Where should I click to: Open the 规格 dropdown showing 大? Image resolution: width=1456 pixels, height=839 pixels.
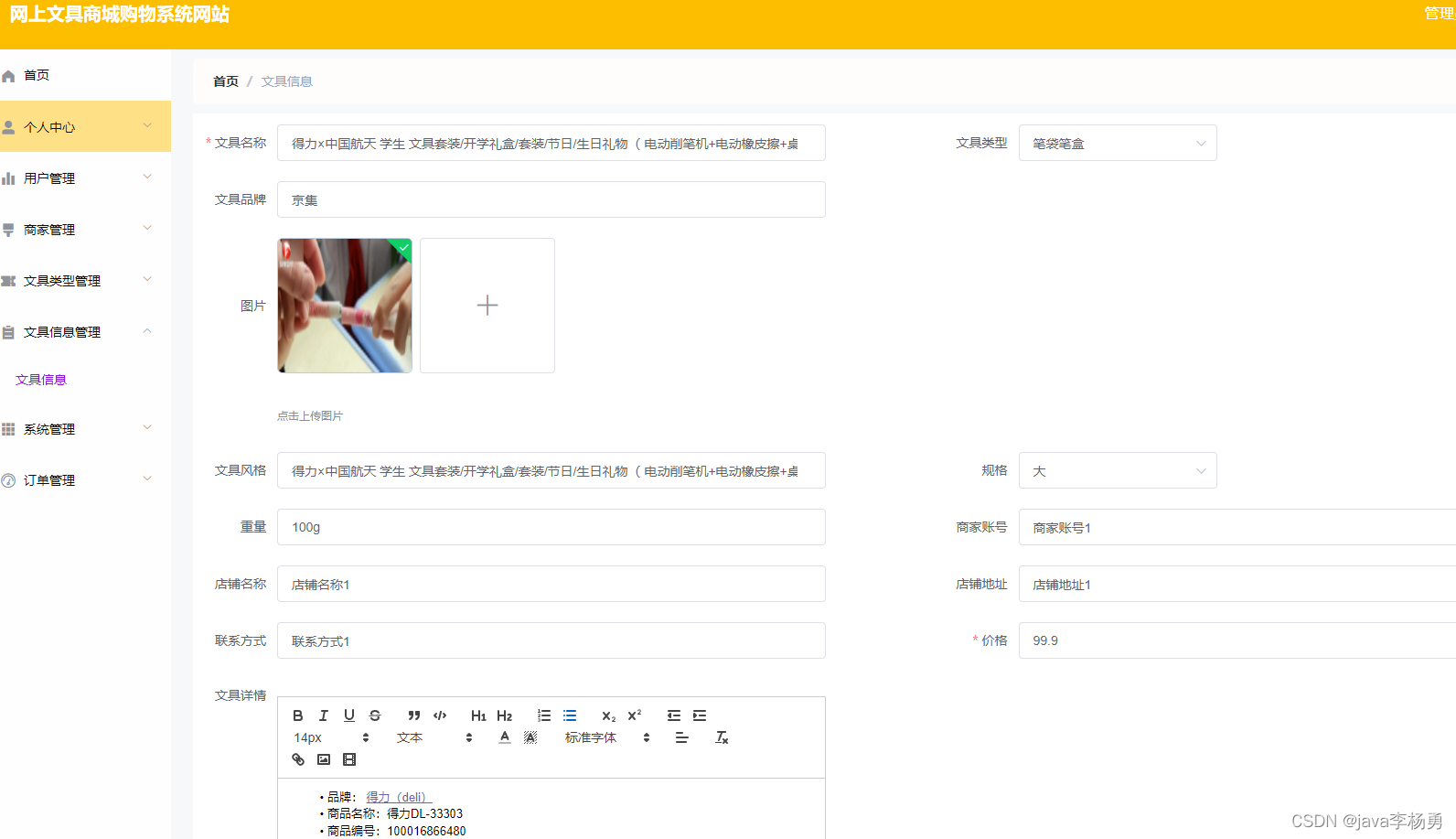point(1118,470)
